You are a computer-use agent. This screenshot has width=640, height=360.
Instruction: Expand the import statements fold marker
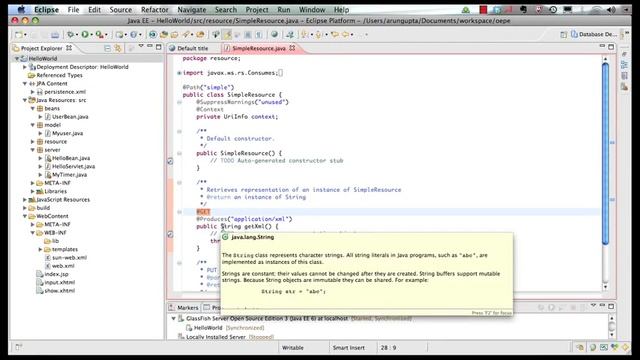click(x=179, y=73)
